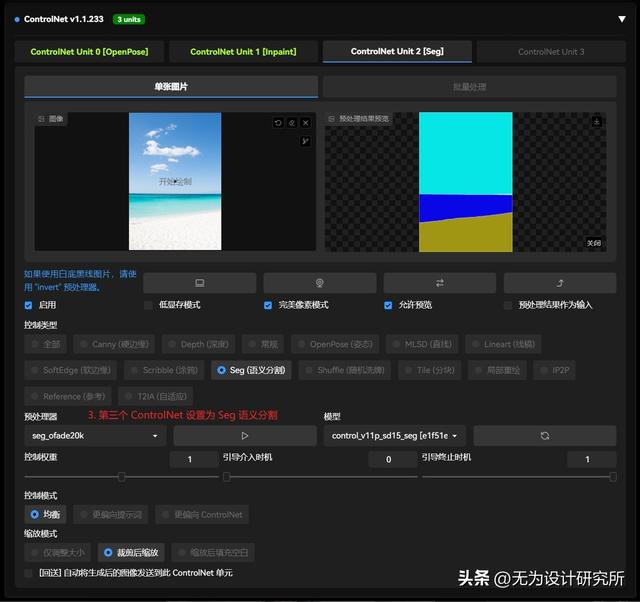Viewport: 640px width, 602px height.
Task: Open the 批量处理 tab
Action: [x=469, y=87]
